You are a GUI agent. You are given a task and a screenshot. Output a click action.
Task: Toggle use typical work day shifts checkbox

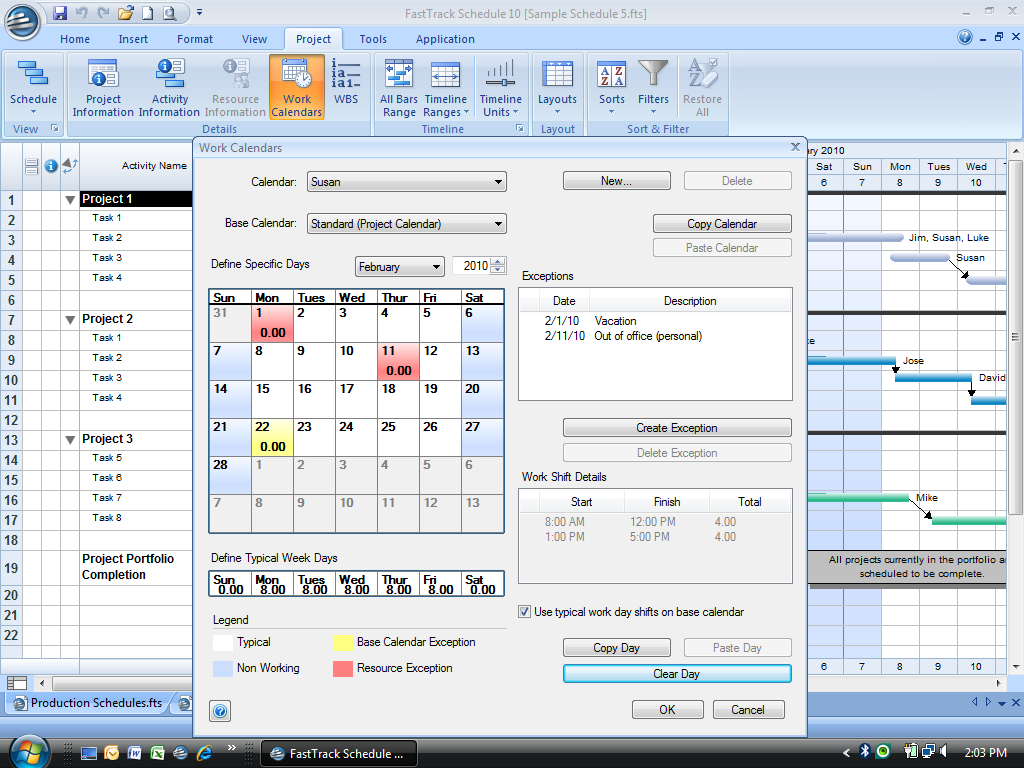(x=525, y=612)
